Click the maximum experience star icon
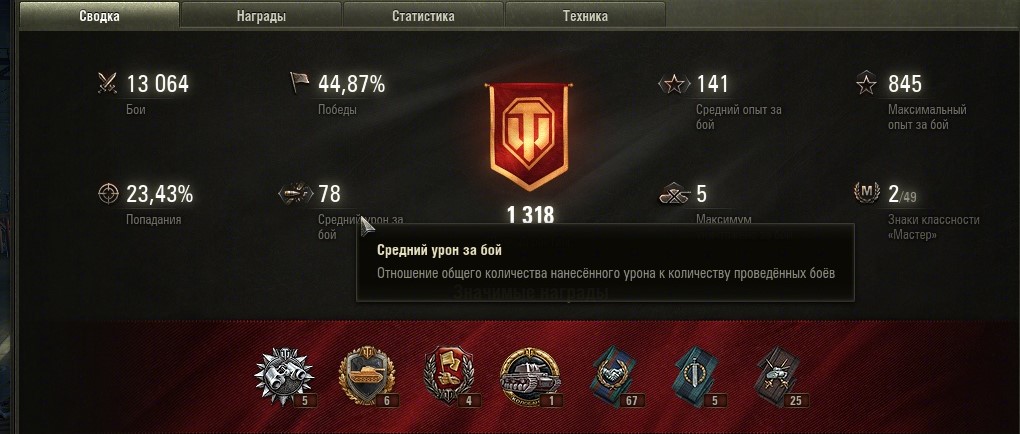 click(866, 83)
